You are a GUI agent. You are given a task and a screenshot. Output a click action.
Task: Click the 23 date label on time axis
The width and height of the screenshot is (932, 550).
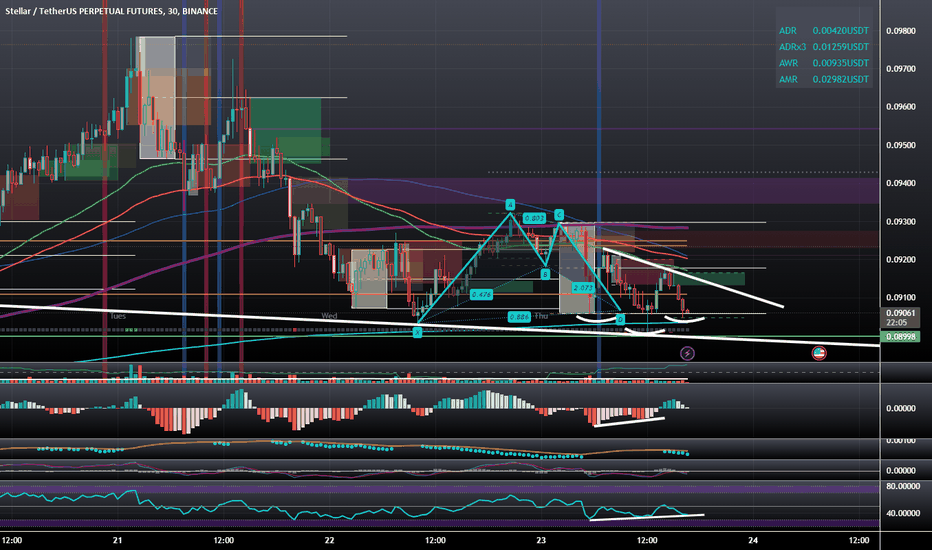tap(541, 540)
